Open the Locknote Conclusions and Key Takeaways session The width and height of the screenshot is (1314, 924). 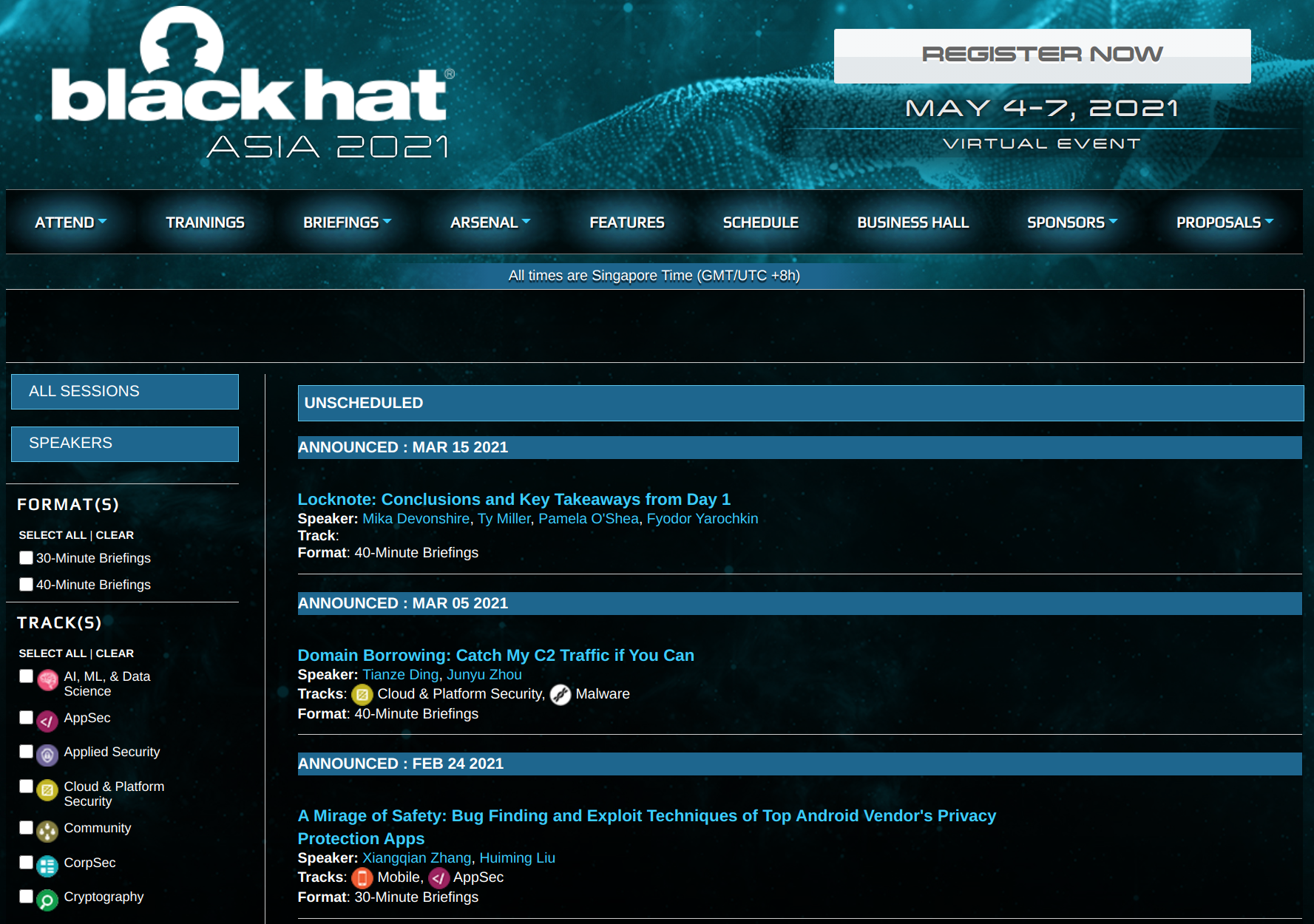pos(514,500)
